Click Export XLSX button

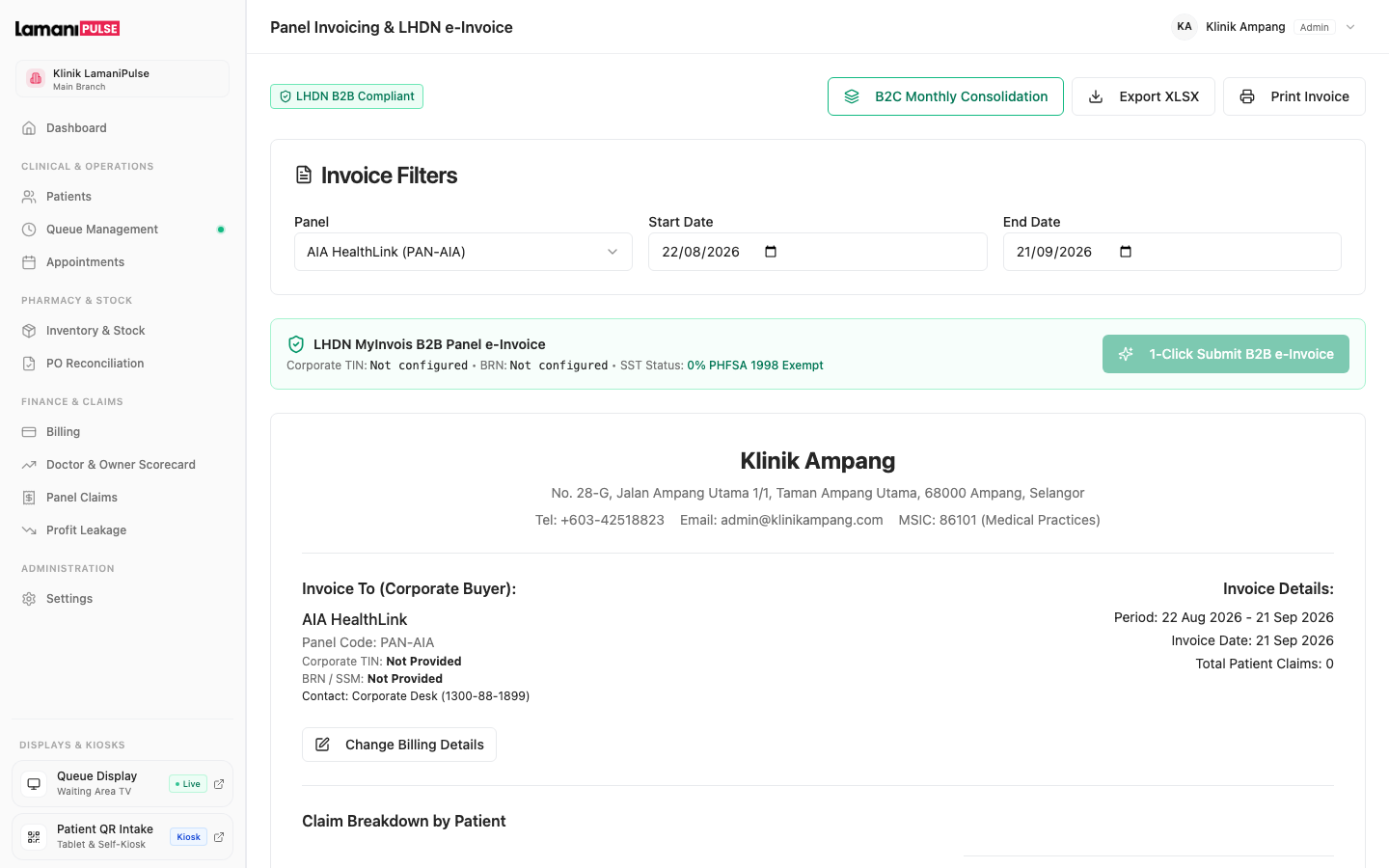click(x=1143, y=96)
